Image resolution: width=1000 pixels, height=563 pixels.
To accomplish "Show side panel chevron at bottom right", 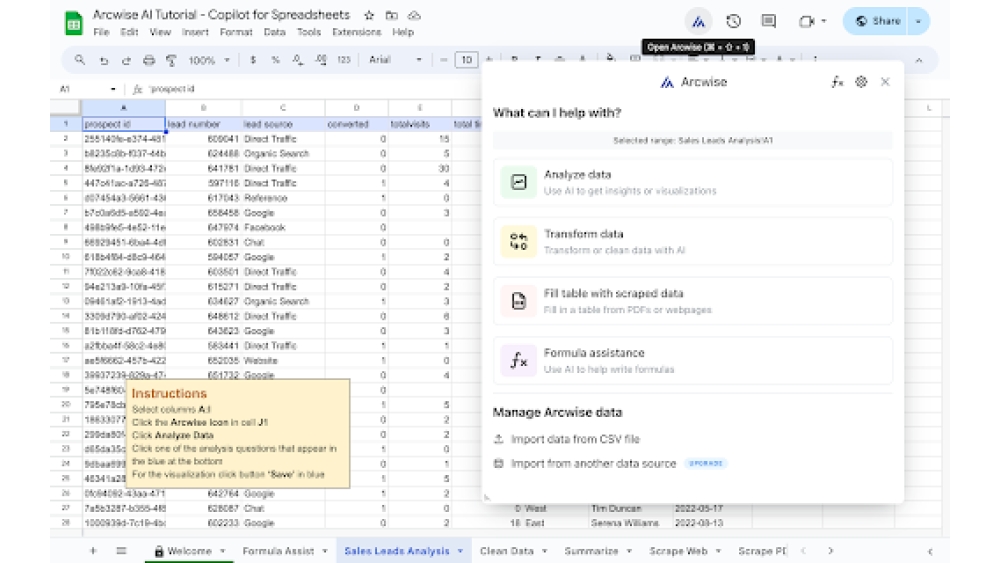I will (930, 552).
